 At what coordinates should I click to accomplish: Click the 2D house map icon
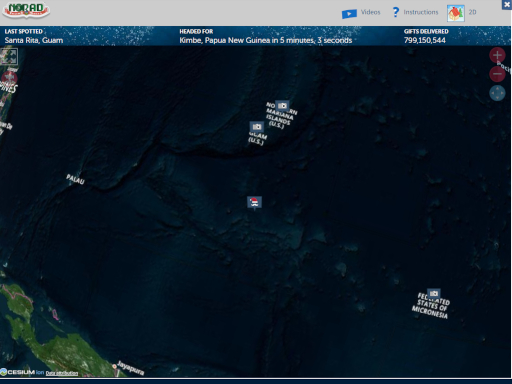tap(456, 13)
